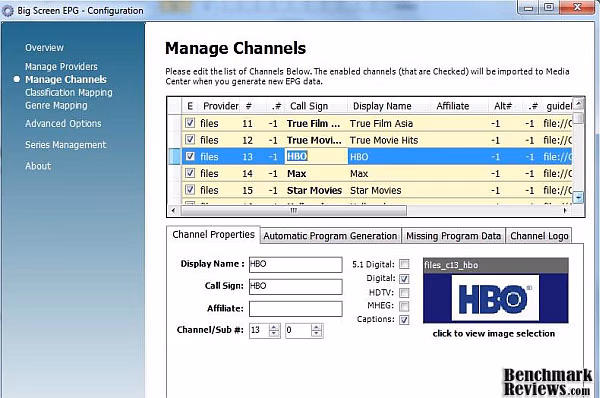Open the Channel Logo tab

tap(539, 236)
